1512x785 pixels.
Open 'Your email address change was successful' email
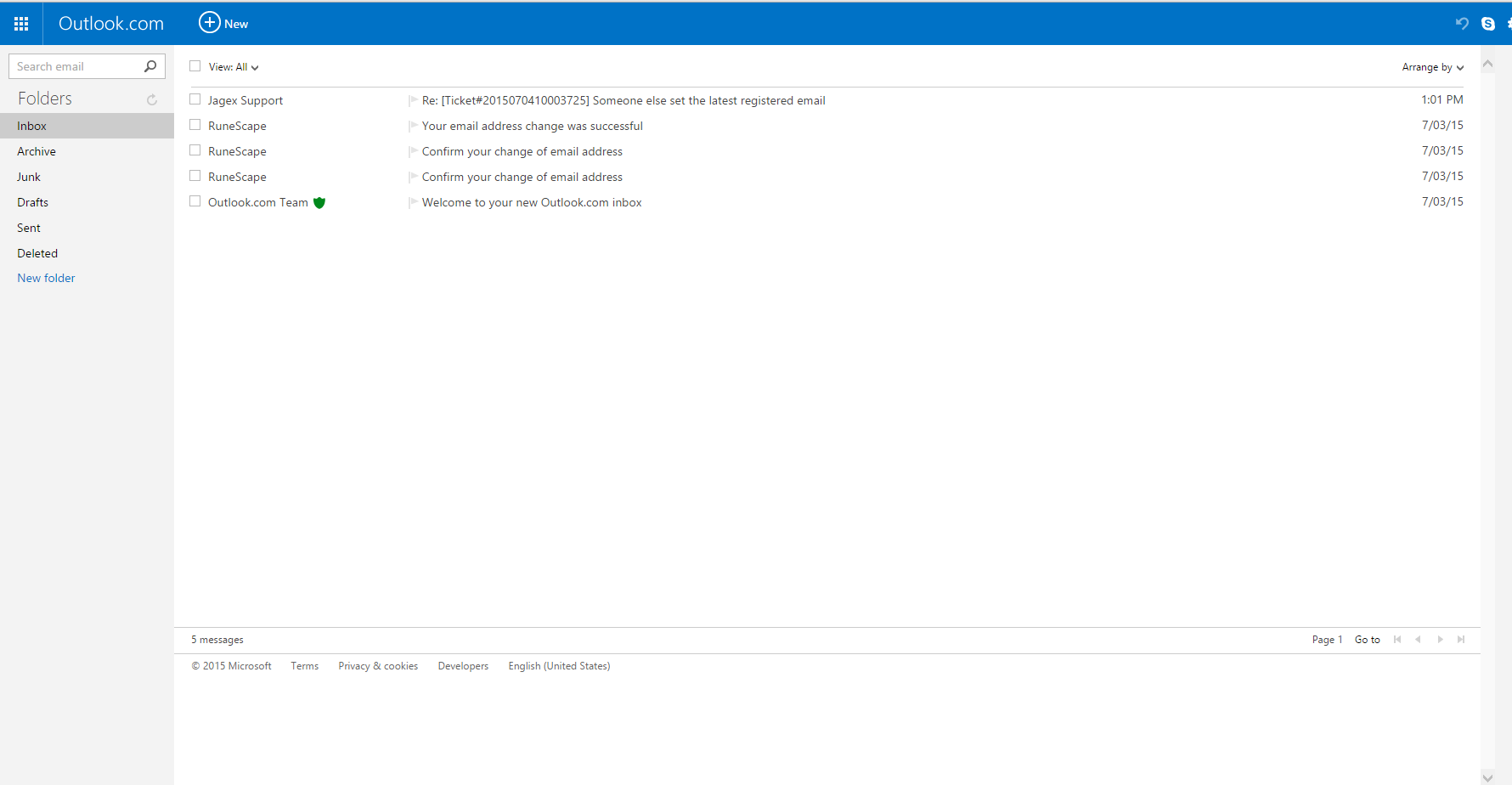click(x=533, y=126)
